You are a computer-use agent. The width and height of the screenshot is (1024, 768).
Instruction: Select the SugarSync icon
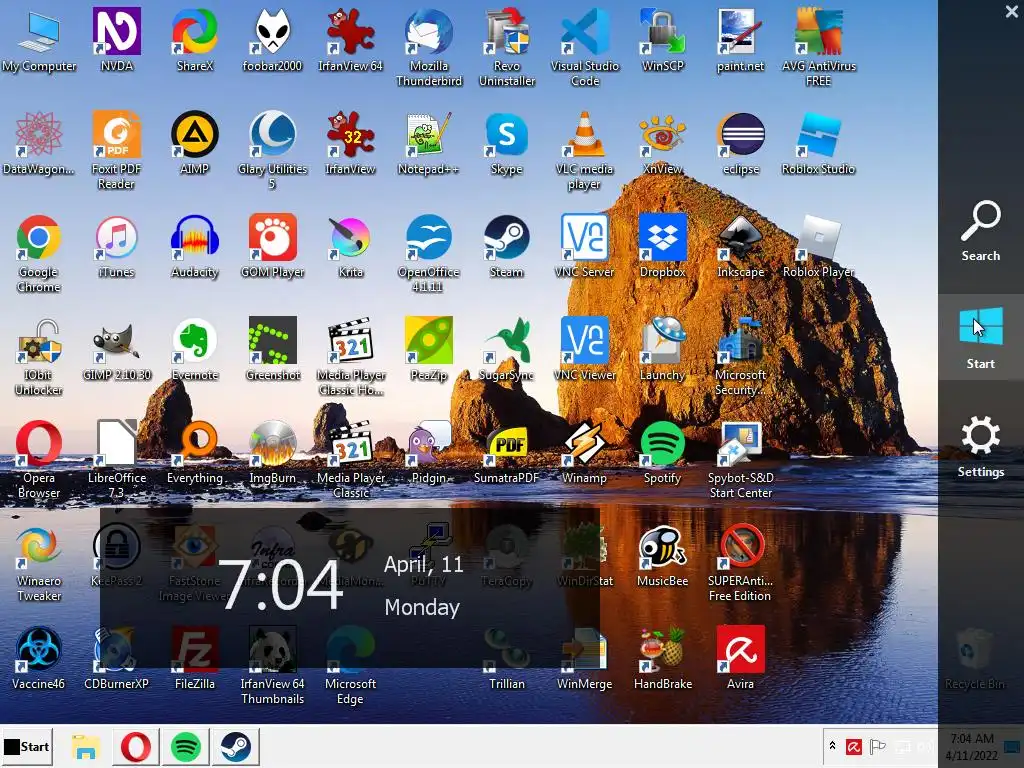507,349
